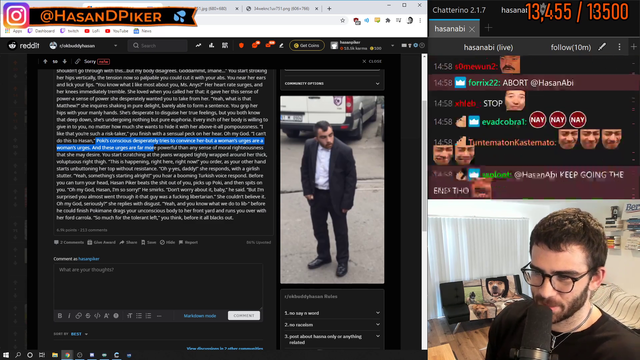Click the link icon beside Sorry title

tap(77, 62)
